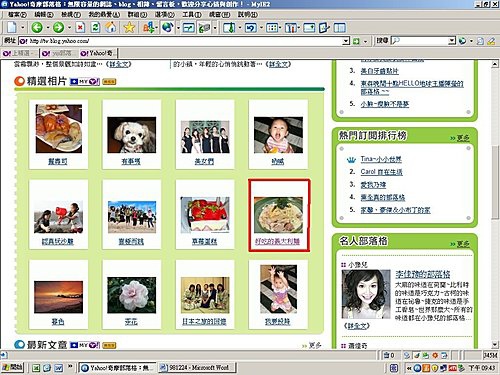Click the Excel quick launch icon in taskbar
This screenshot has width=500, height=375.
(36, 368)
